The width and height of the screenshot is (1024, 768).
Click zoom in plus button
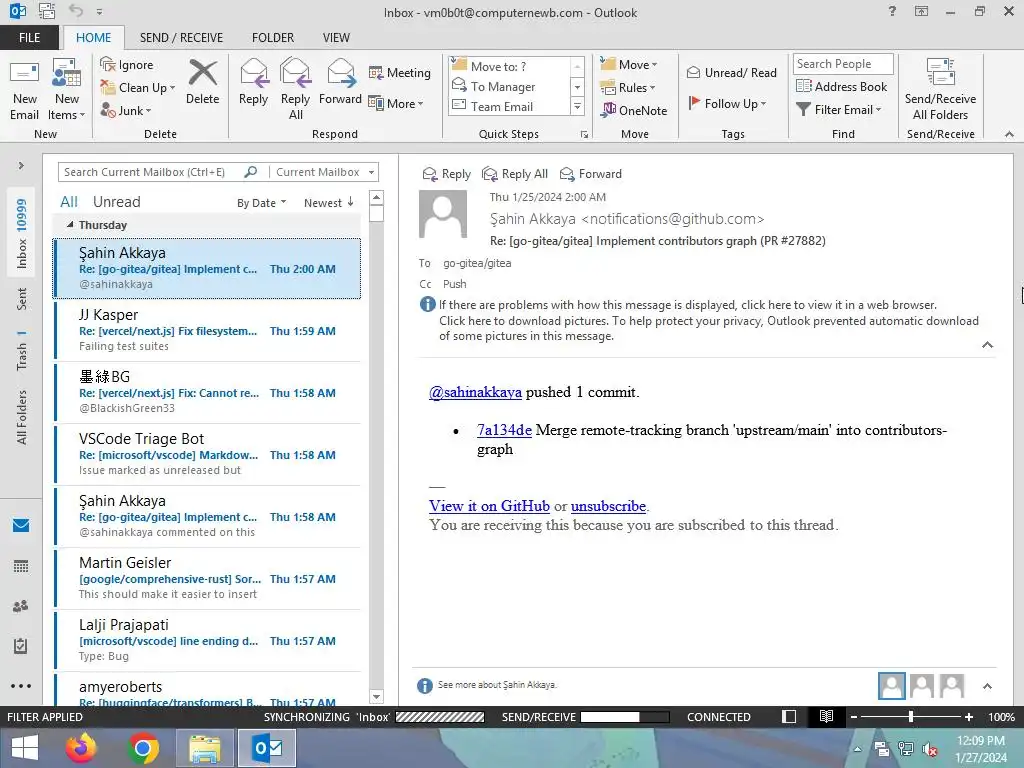(969, 717)
